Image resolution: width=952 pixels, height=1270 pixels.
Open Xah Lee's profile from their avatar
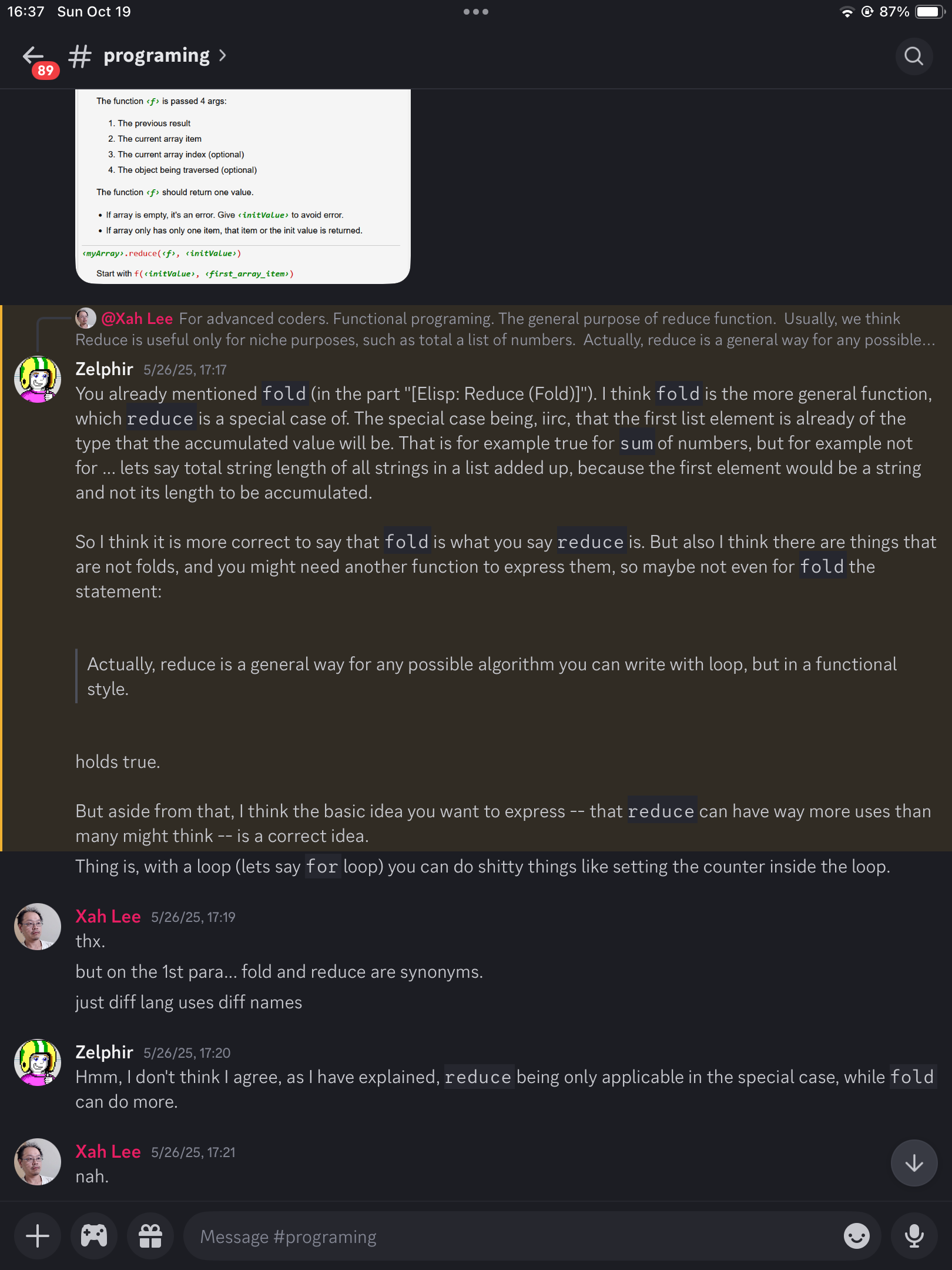[x=37, y=926]
